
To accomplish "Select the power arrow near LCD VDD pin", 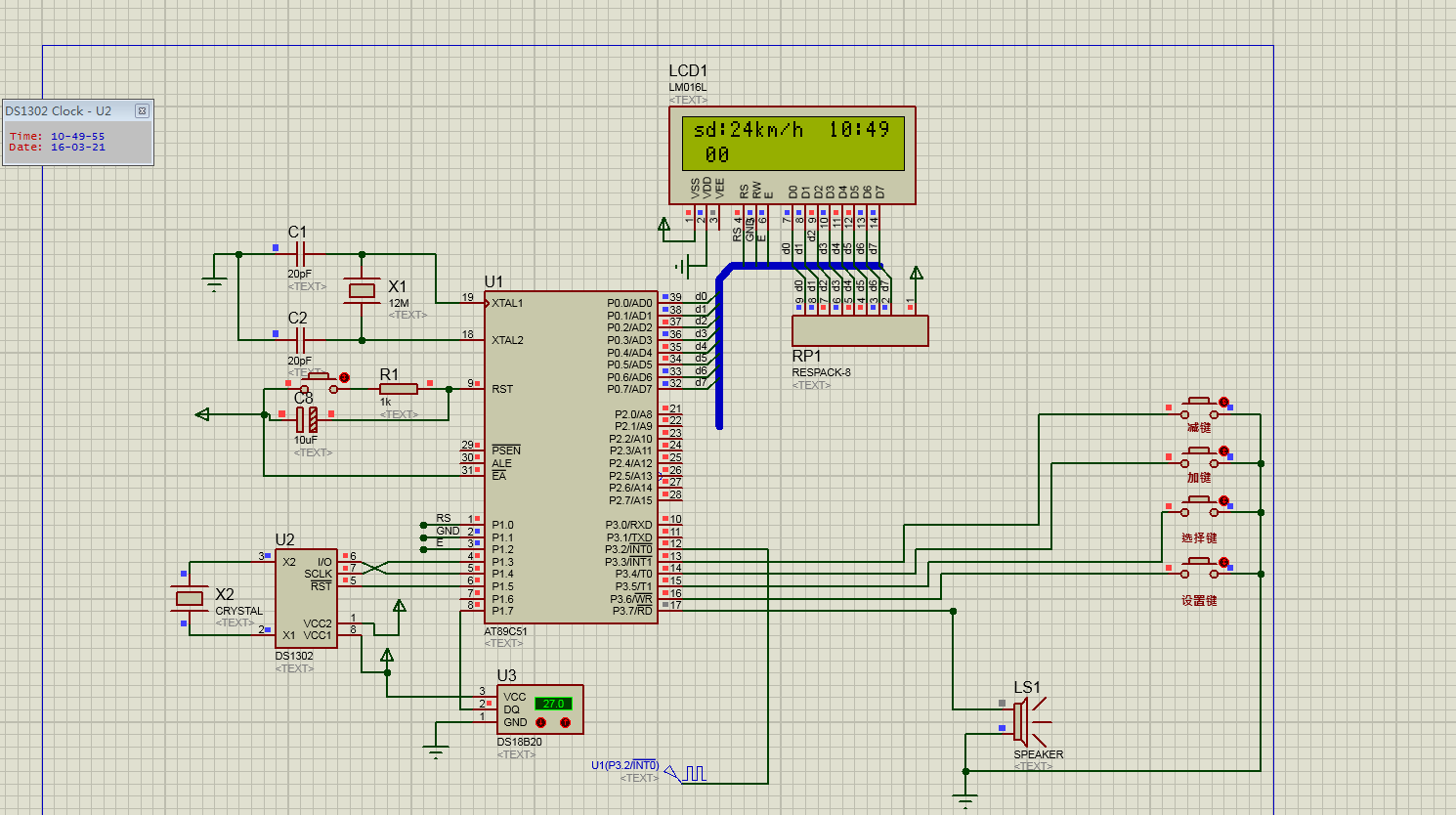I will click(x=664, y=225).
